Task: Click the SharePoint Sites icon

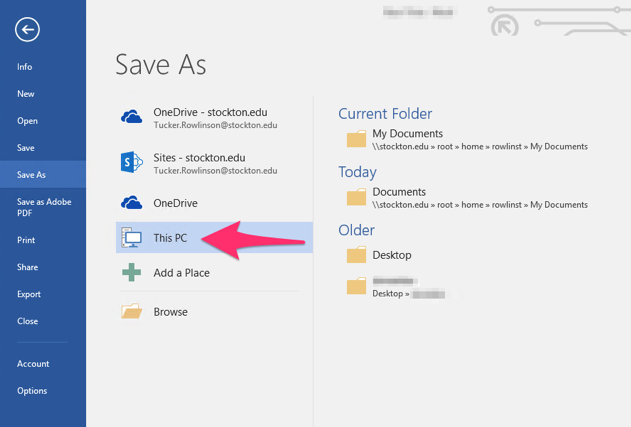Action: pyautogui.click(x=132, y=163)
